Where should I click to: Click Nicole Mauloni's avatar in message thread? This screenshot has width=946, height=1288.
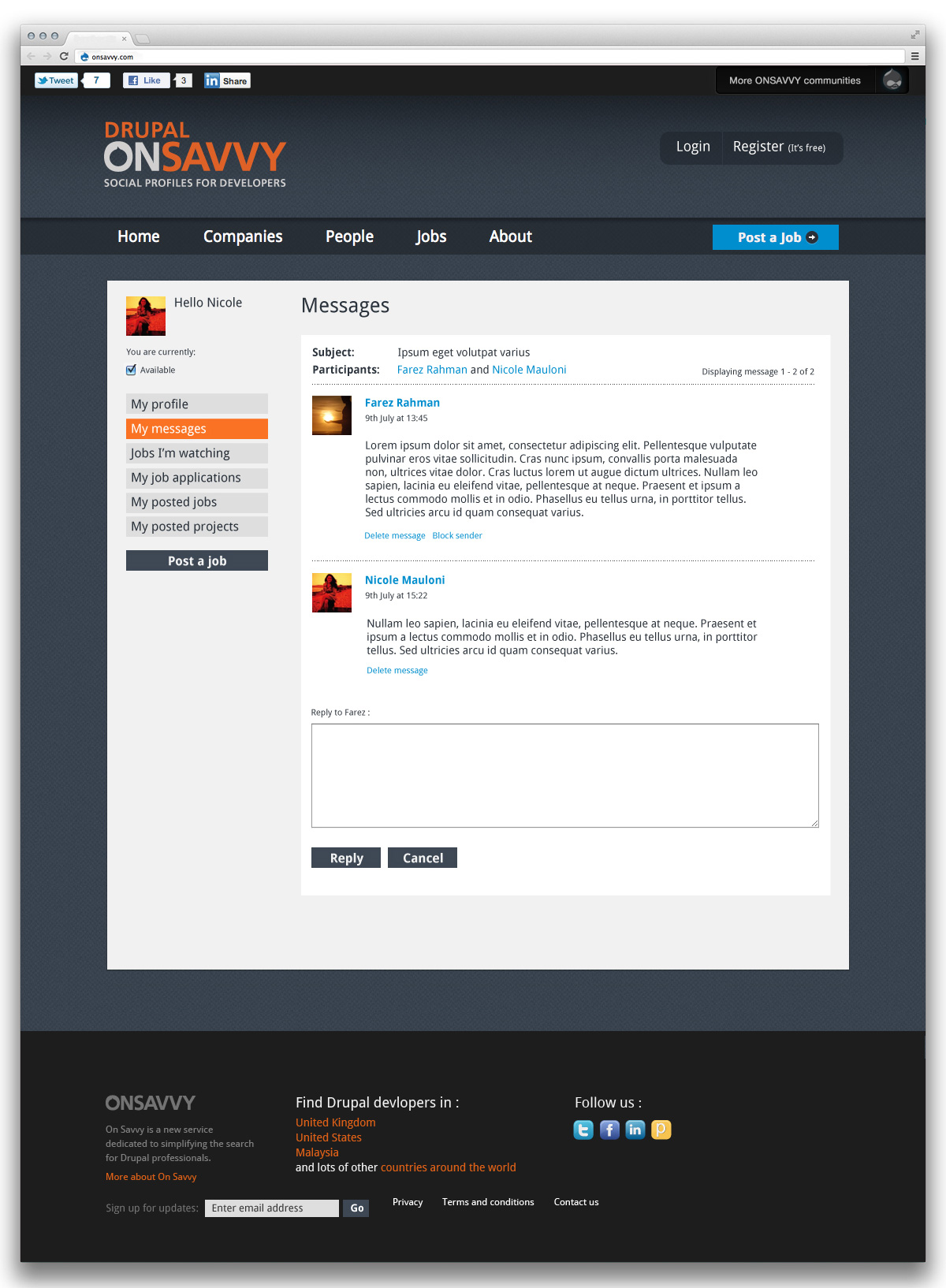point(332,593)
